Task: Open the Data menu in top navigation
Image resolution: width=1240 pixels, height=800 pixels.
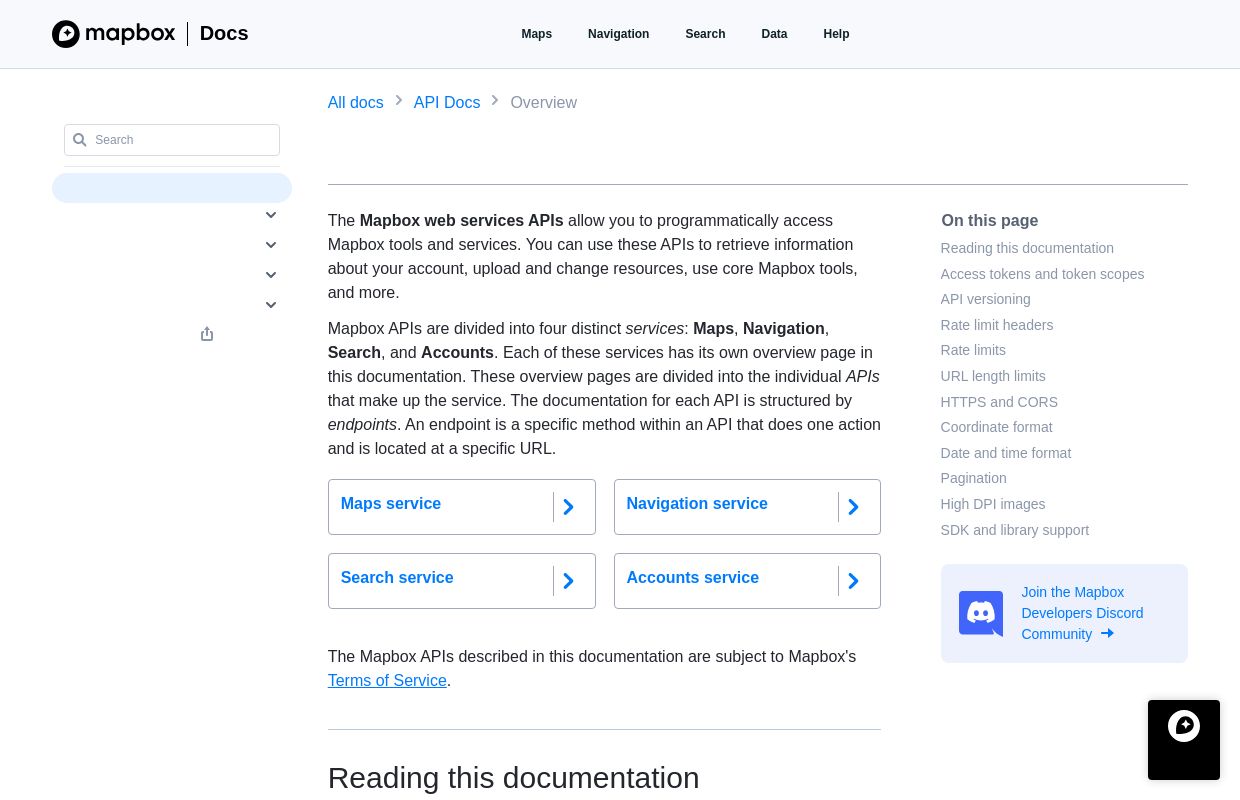Action: point(774,34)
